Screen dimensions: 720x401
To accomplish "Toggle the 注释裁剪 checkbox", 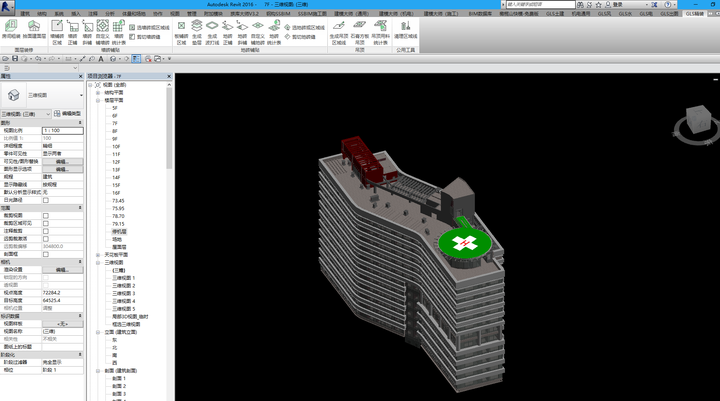I will [45, 231].
